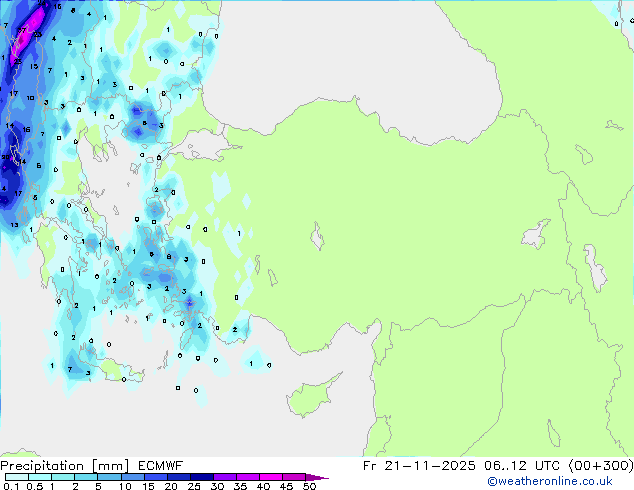This screenshot has width=634, height=490.
Task: Choose the 40–45 mm magenta legend box
Action: pos(271,477)
